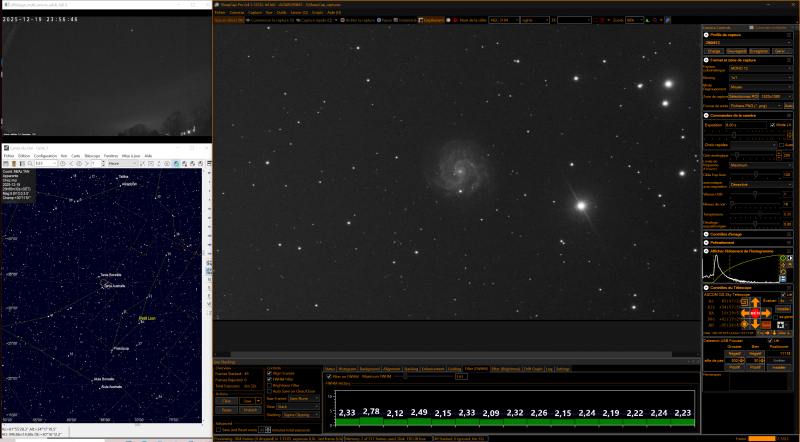Image resolution: width=800 pixels, height=442 pixels.
Task: Open the Guiding tab in Live Stacking
Action: click(x=454, y=369)
